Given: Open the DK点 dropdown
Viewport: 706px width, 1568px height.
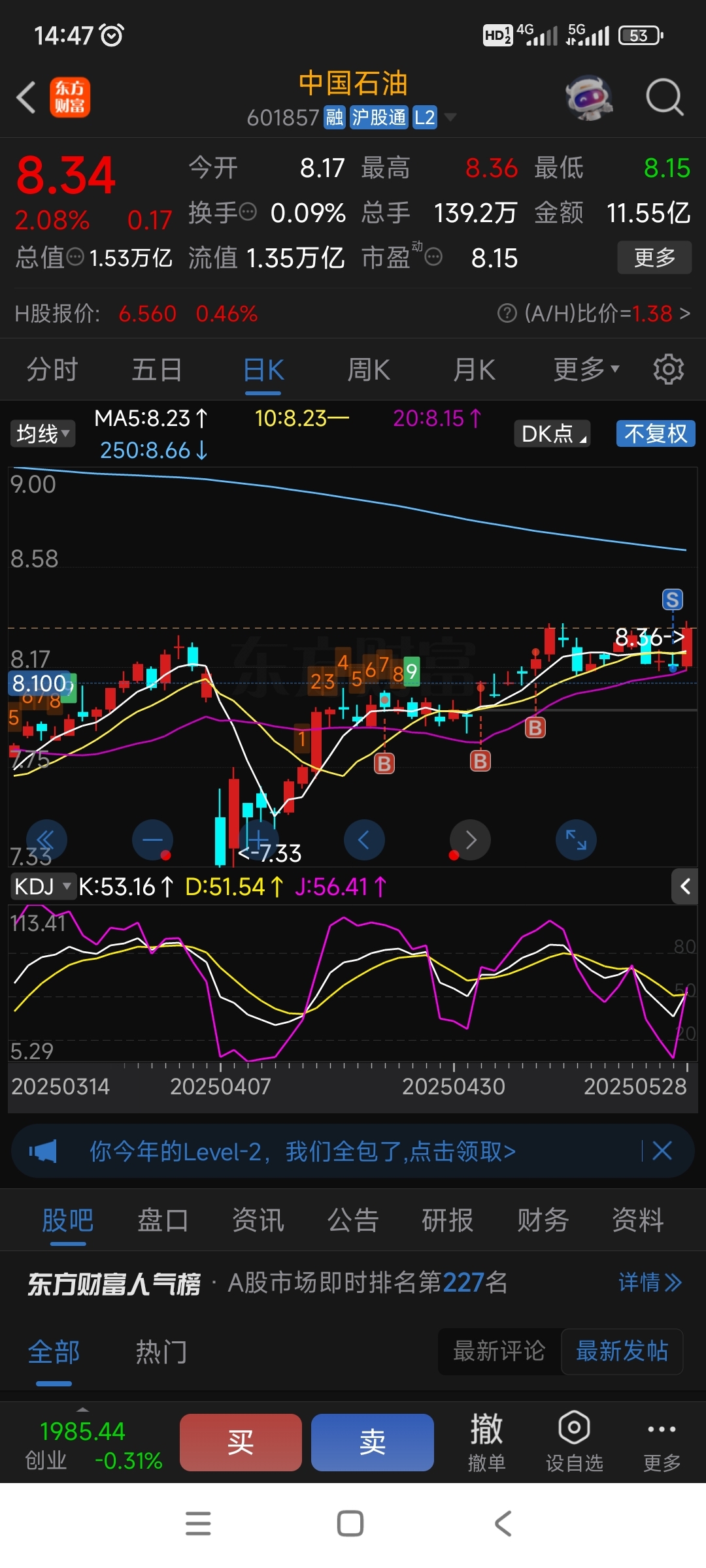Looking at the screenshot, I should [x=552, y=433].
